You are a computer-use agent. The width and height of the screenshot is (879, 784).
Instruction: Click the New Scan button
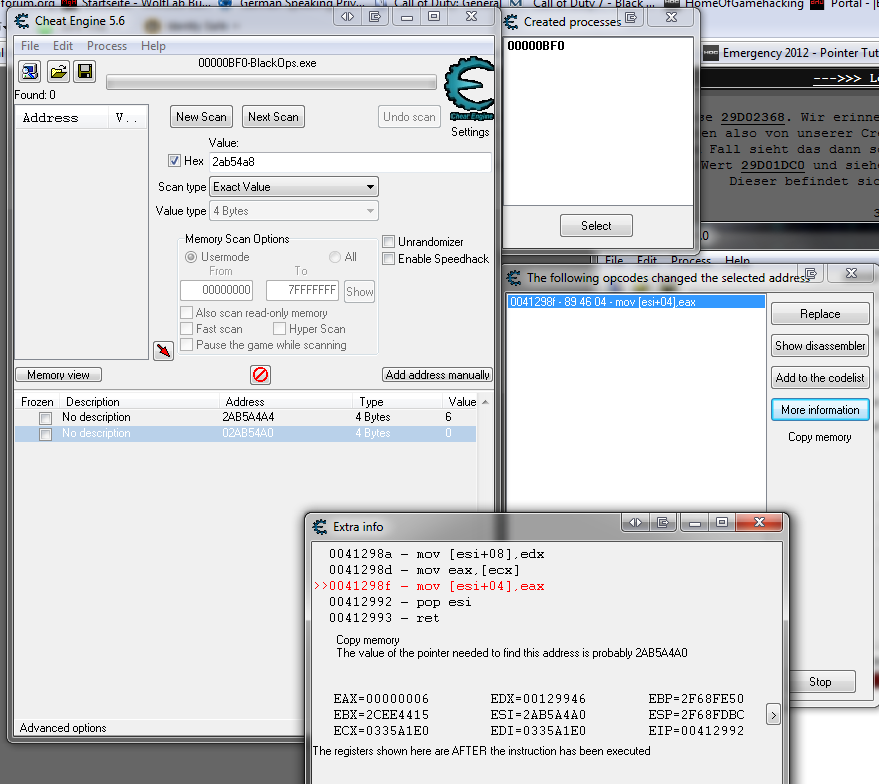click(x=201, y=117)
